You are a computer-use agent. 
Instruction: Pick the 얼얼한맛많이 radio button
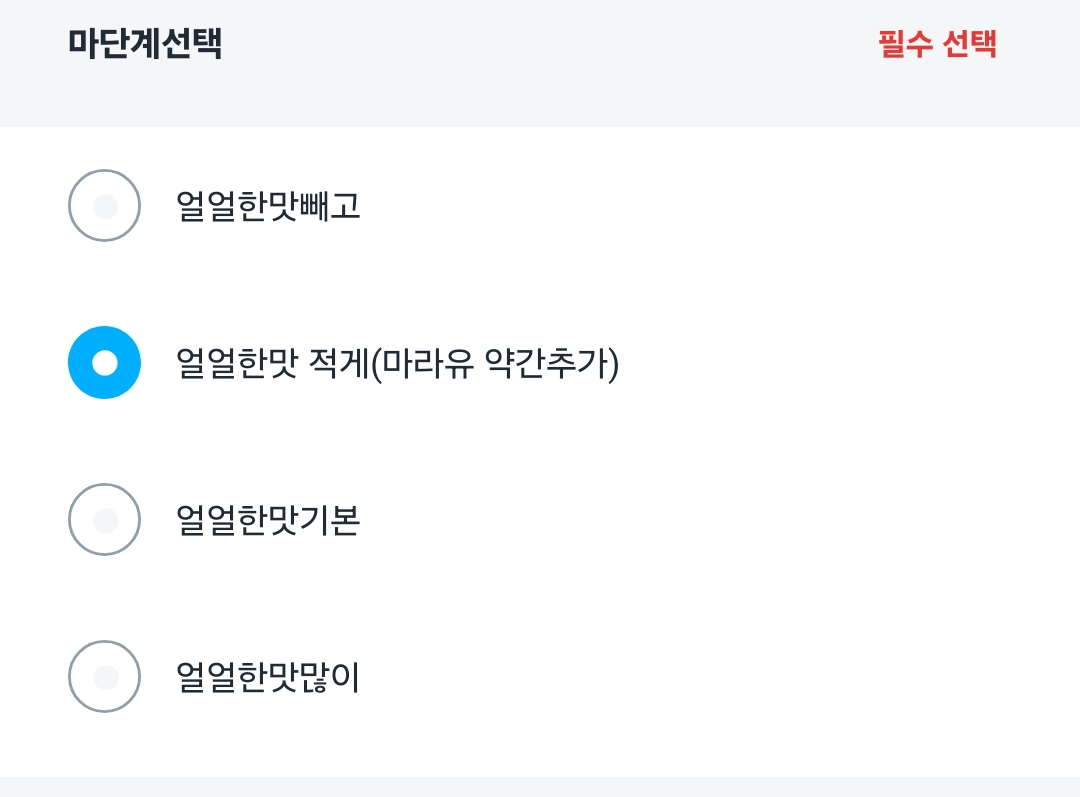point(104,676)
